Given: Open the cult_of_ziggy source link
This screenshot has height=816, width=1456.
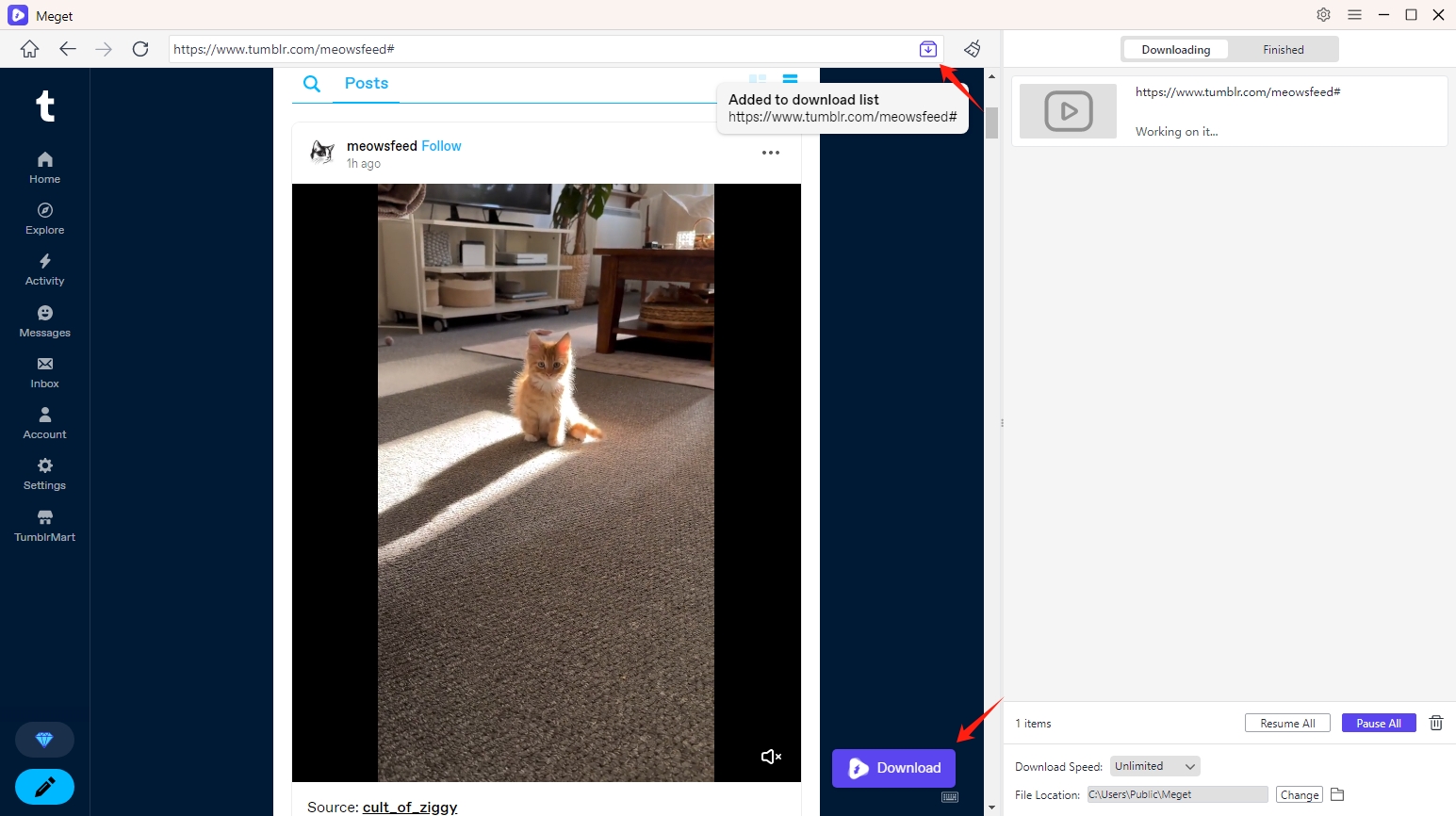Looking at the screenshot, I should coord(410,808).
